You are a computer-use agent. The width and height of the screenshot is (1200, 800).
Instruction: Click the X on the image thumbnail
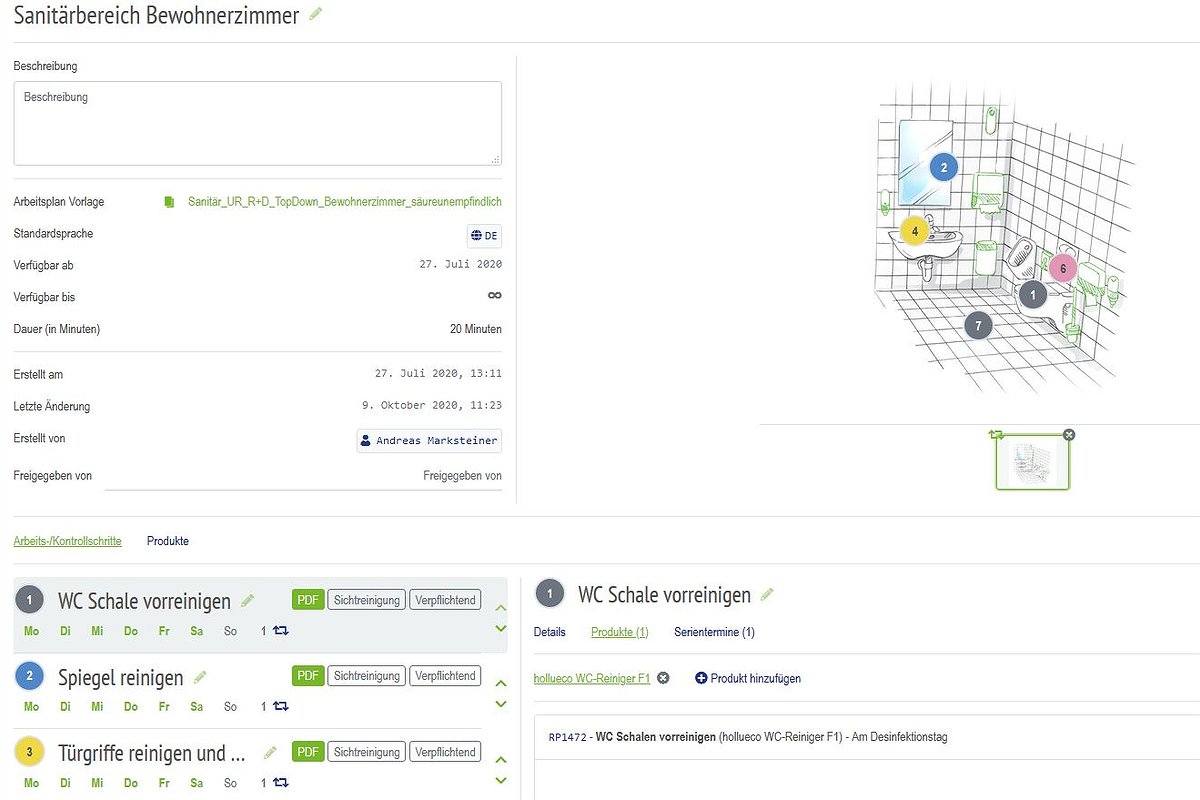(x=1069, y=434)
